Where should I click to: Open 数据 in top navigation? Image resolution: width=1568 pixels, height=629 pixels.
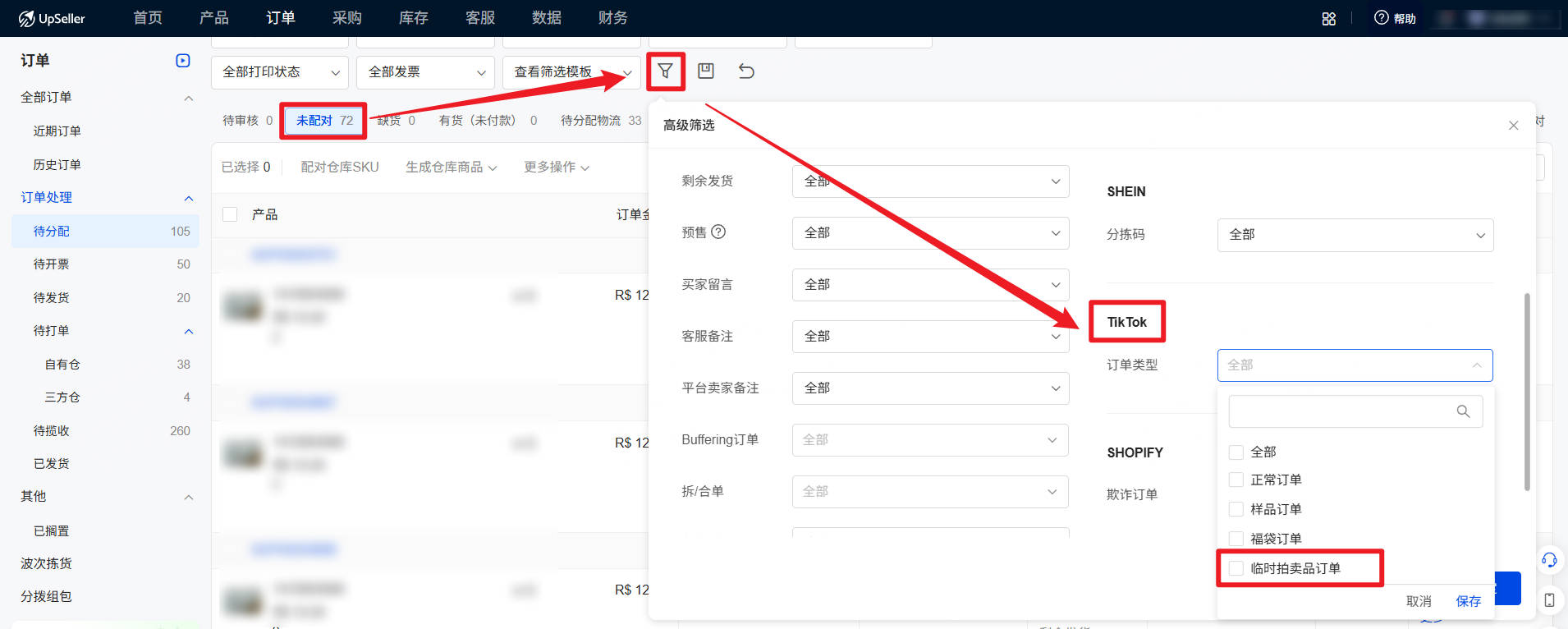tap(547, 18)
